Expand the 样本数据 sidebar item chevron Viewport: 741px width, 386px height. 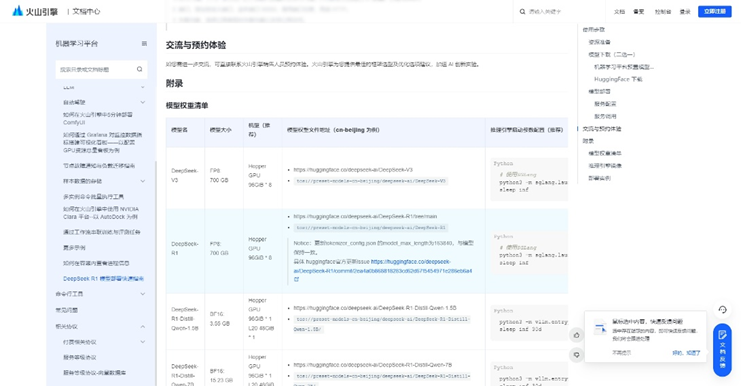click(x=143, y=181)
